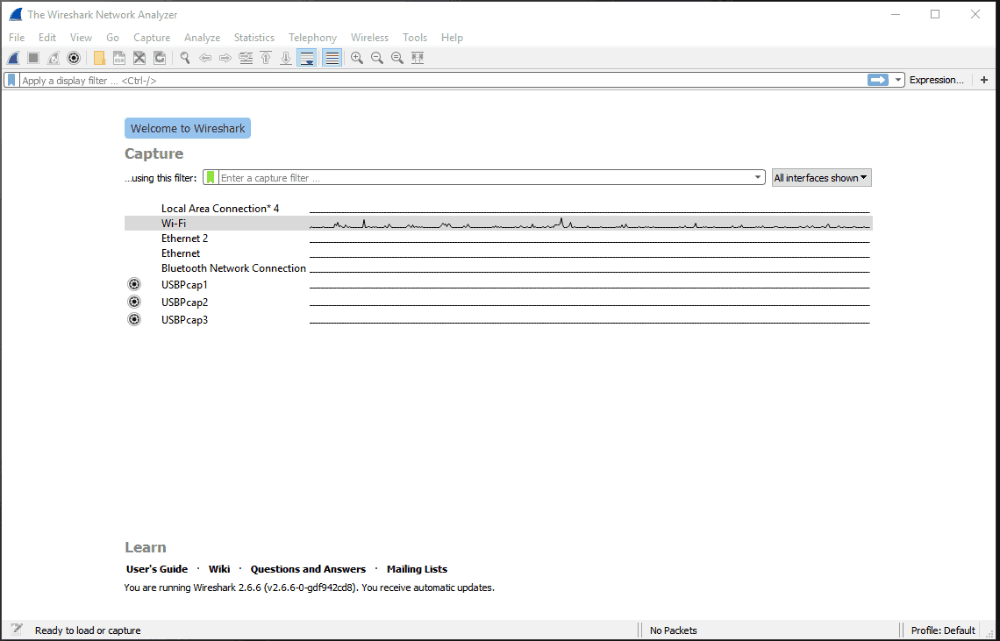Open the Help menu
The width and height of the screenshot is (1000, 641).
point(452,38)
